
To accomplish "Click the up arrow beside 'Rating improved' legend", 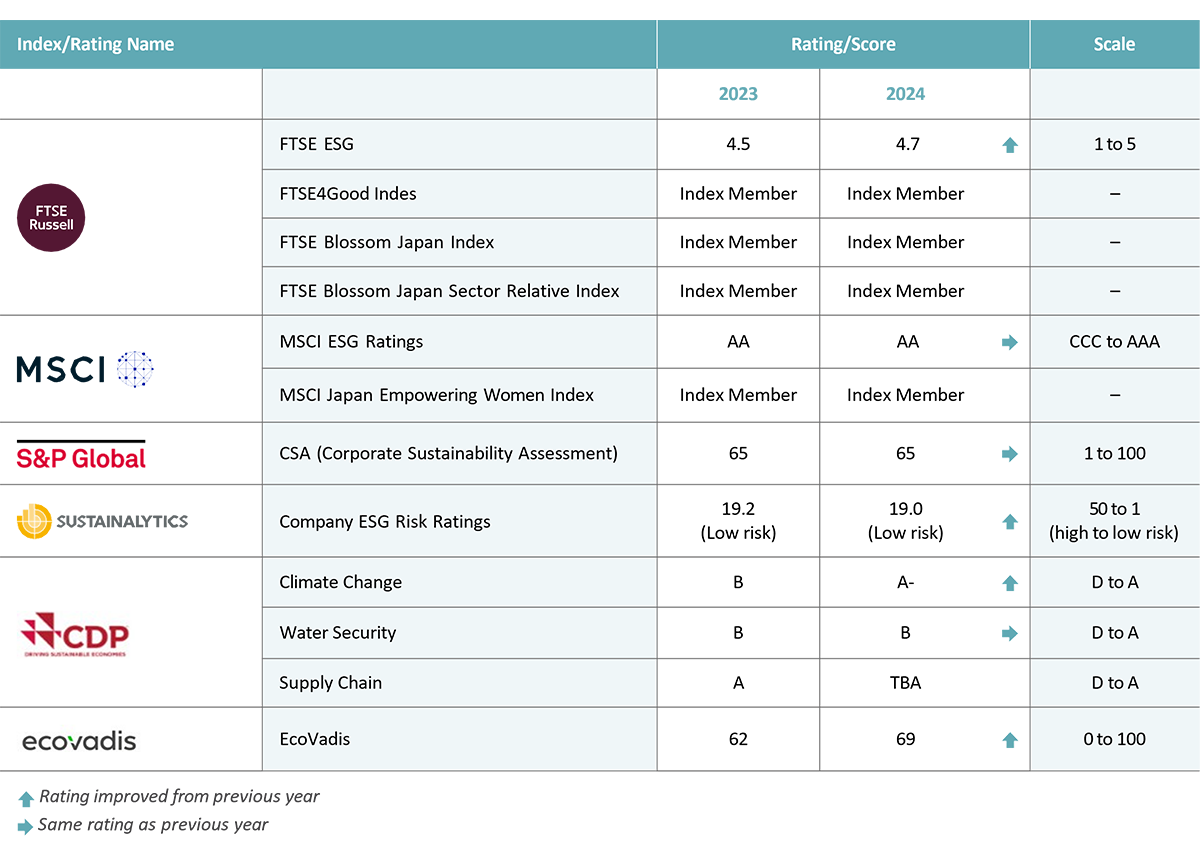I will point(26,799).
